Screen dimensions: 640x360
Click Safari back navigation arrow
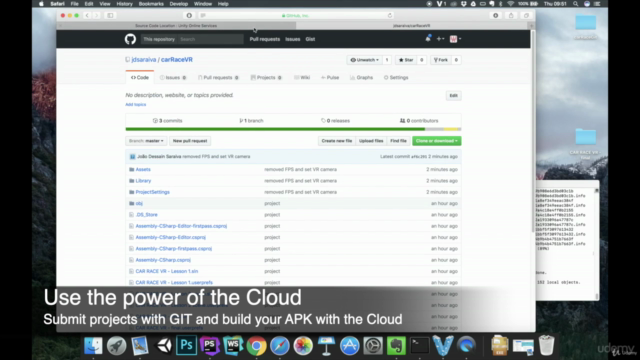click(87, 16)
